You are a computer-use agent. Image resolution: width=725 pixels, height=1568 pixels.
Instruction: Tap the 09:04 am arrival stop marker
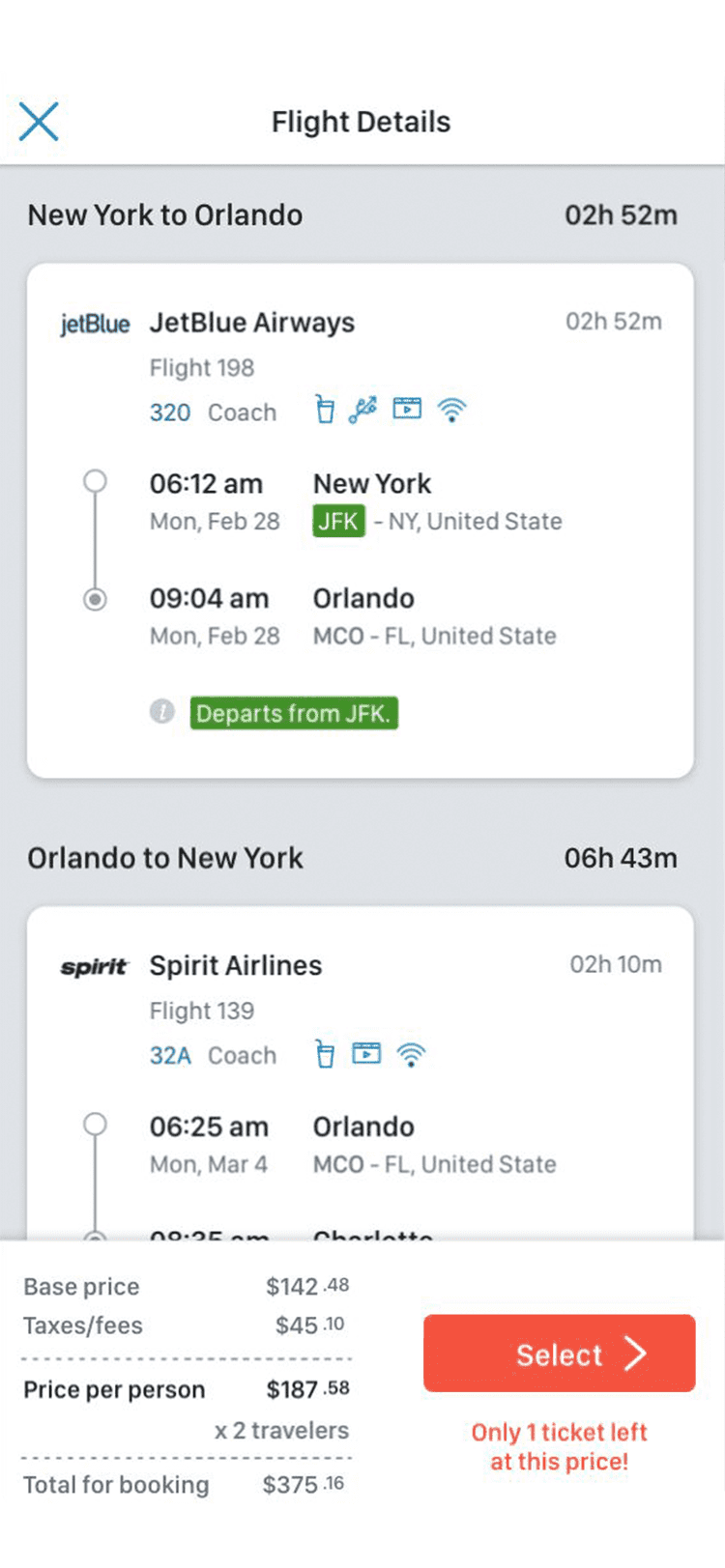click(x=95, y=599)
